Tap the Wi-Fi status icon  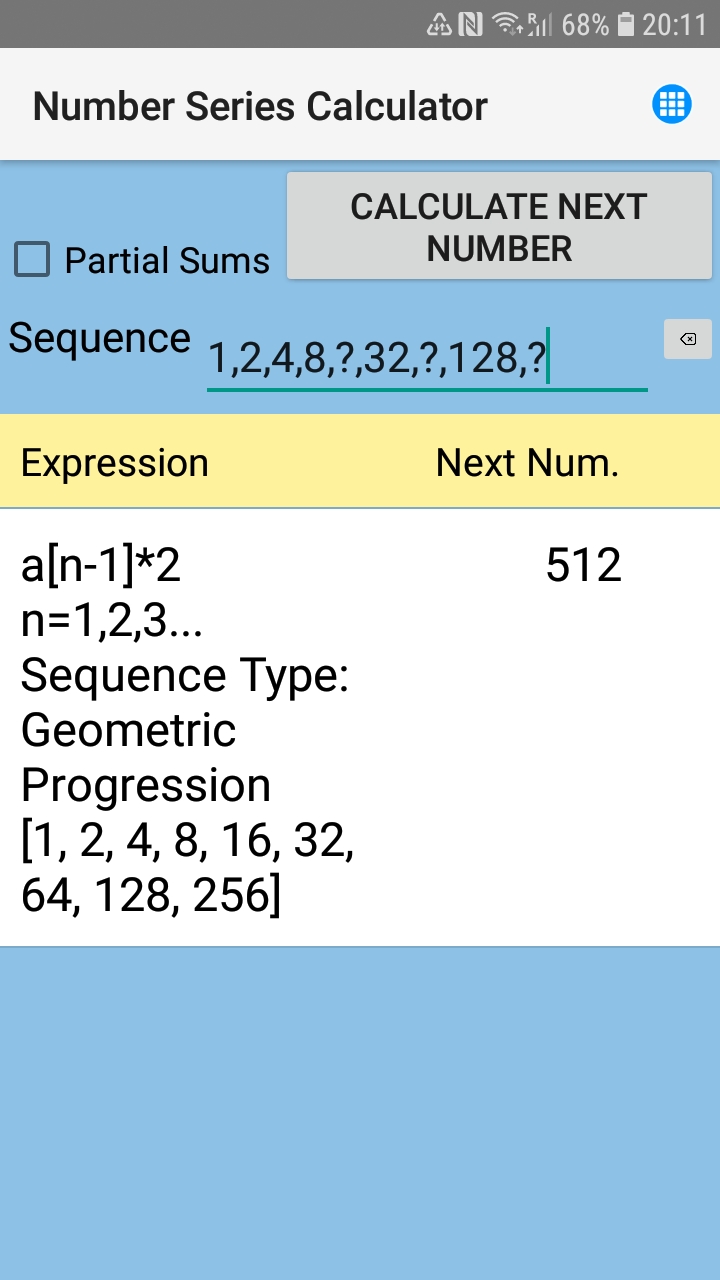(x=508, y=24)
